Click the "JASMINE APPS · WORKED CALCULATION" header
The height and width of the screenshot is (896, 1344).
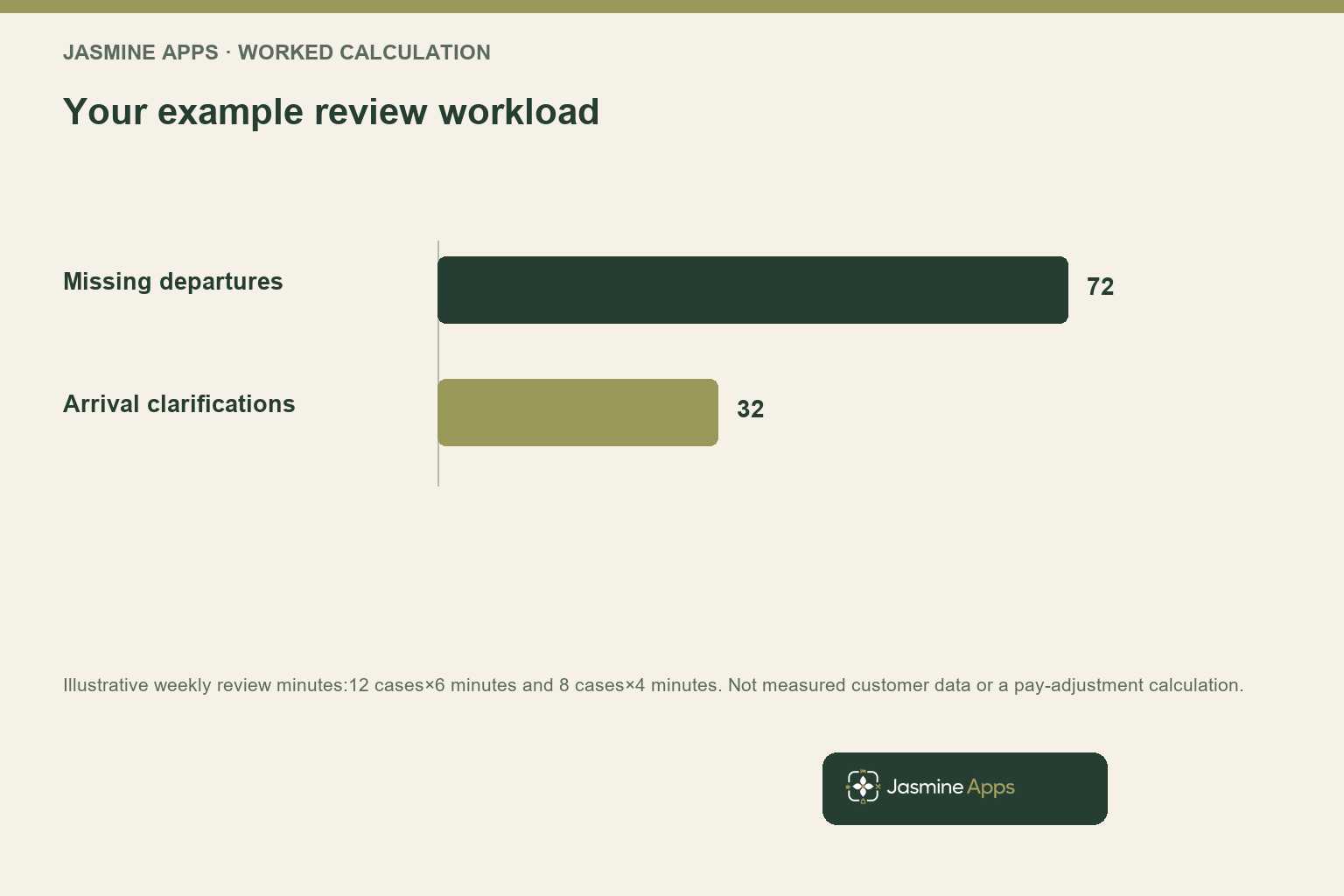pyautogui.click(x=276, y=52)
